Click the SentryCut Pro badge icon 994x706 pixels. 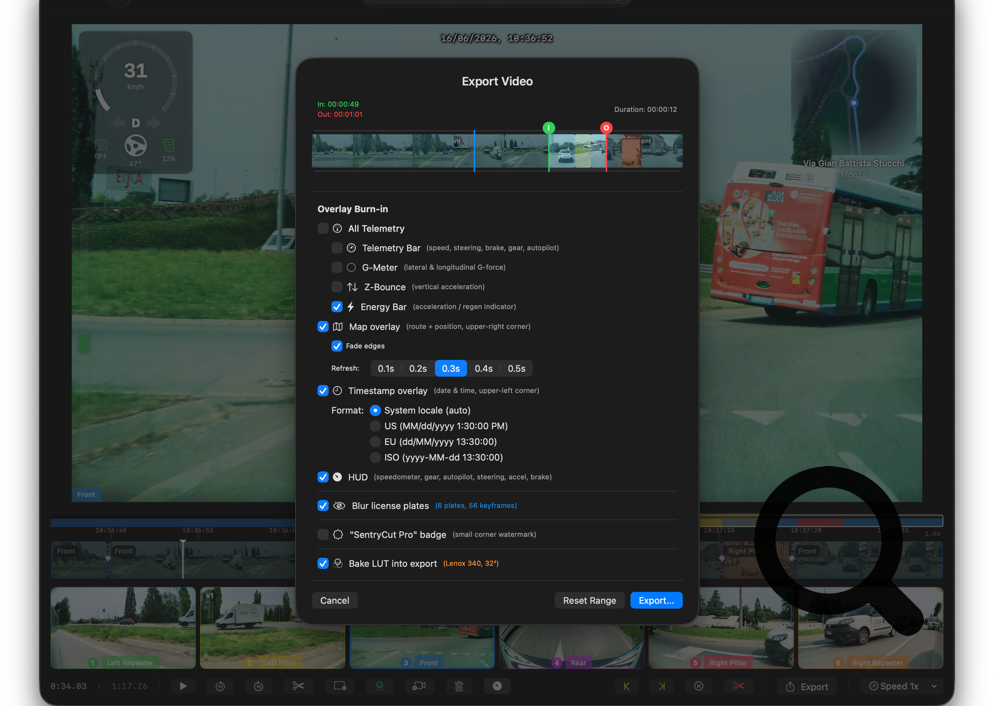point(338,534)
